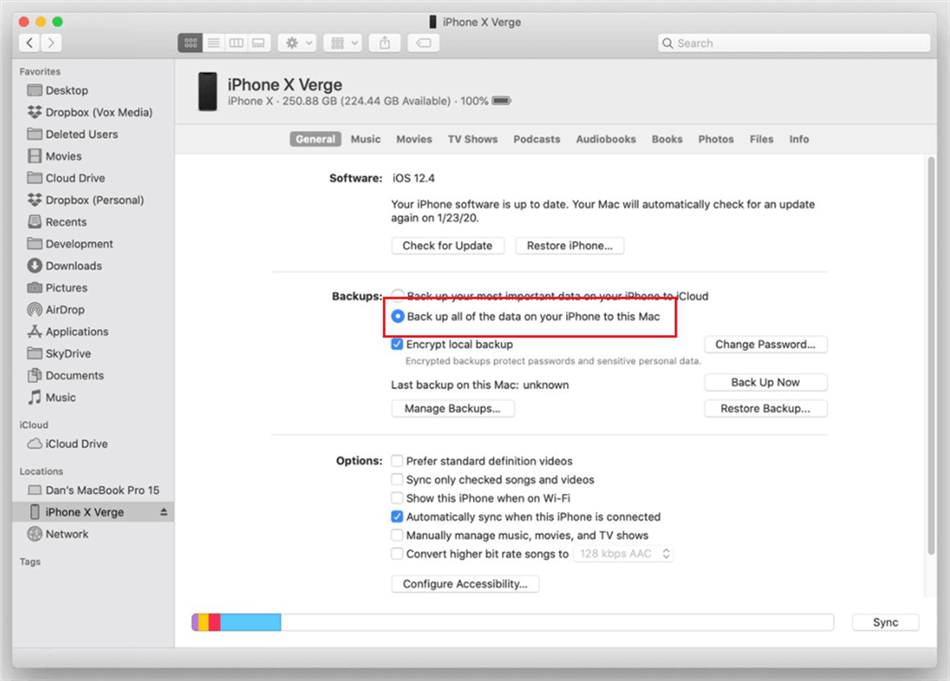Disable Automatically sync when iPhone connected
950x681 pixels.
tap(397, 517)
